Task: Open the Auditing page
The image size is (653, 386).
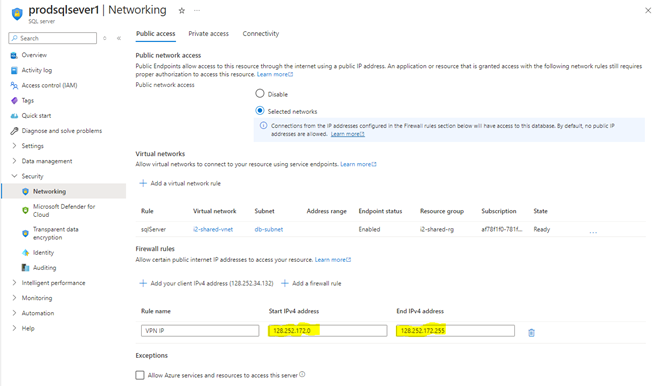Action: click(x=44, y=268)
